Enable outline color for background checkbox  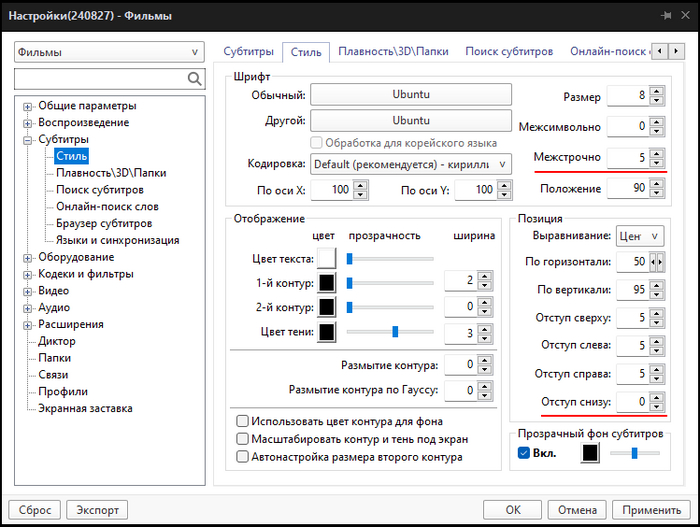[241, 421]
